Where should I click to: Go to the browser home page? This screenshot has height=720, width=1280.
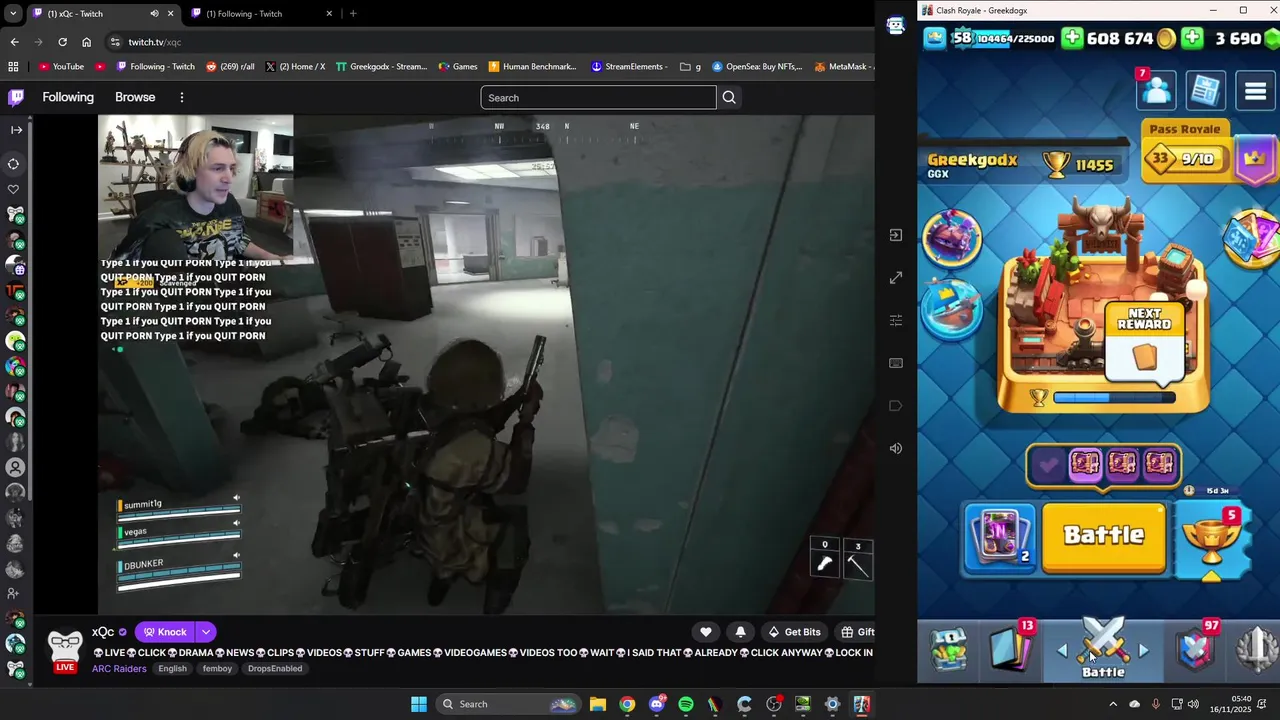pos(87,42)
